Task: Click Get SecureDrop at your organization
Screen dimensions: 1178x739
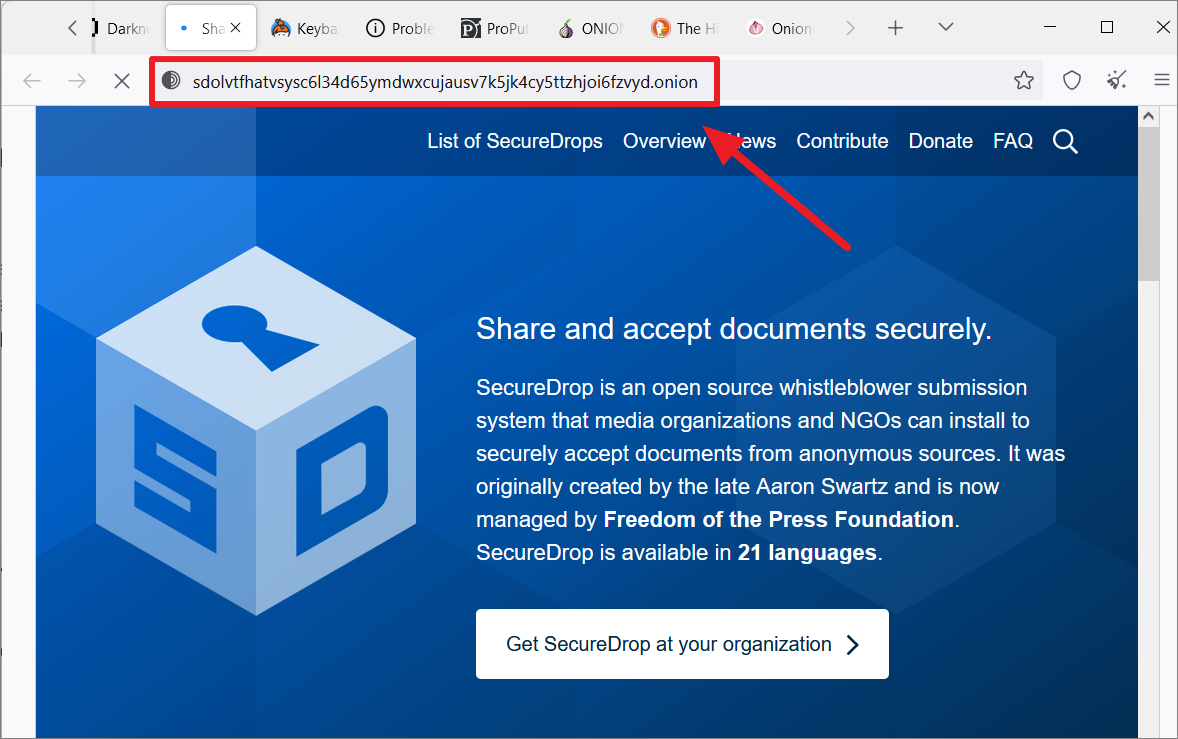Action: pos(682,644)
